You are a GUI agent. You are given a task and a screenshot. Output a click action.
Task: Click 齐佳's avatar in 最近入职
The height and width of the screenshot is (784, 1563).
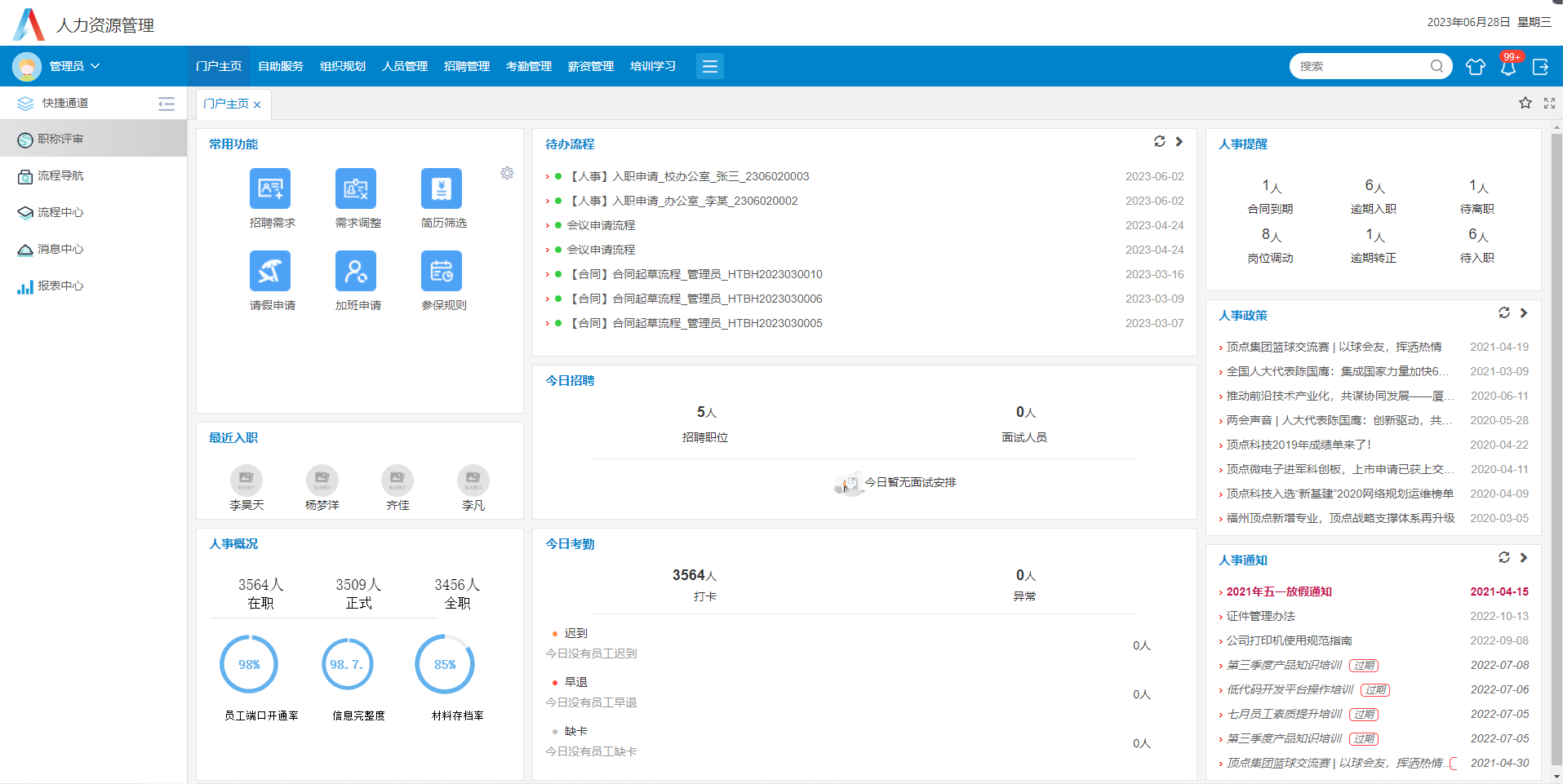click(397, 480)
